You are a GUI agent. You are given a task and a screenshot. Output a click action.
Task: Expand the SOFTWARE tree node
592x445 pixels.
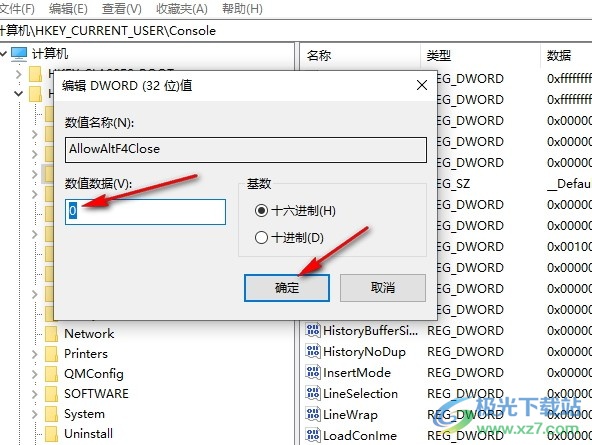35,394
